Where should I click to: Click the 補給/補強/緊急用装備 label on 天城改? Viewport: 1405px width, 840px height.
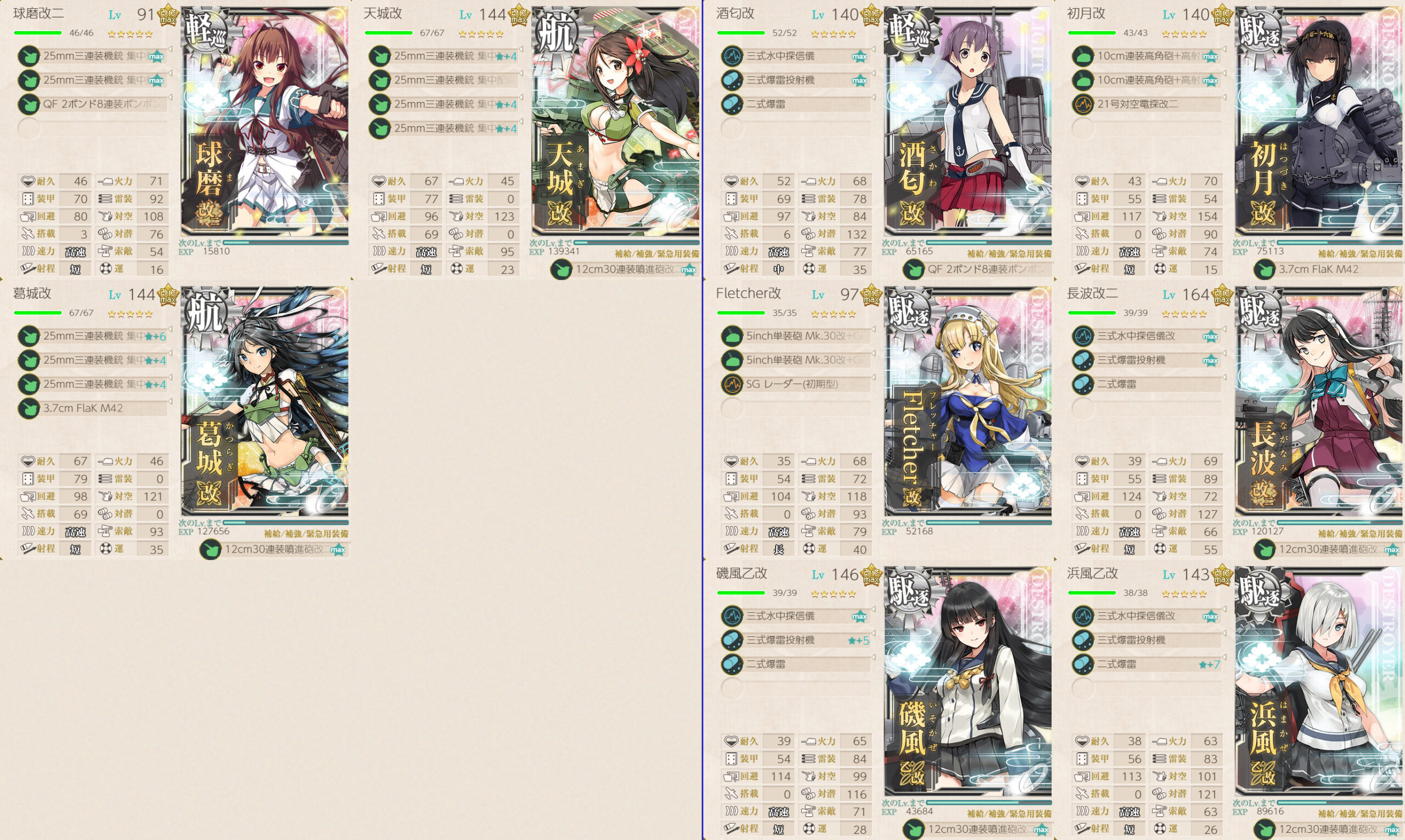656,254
